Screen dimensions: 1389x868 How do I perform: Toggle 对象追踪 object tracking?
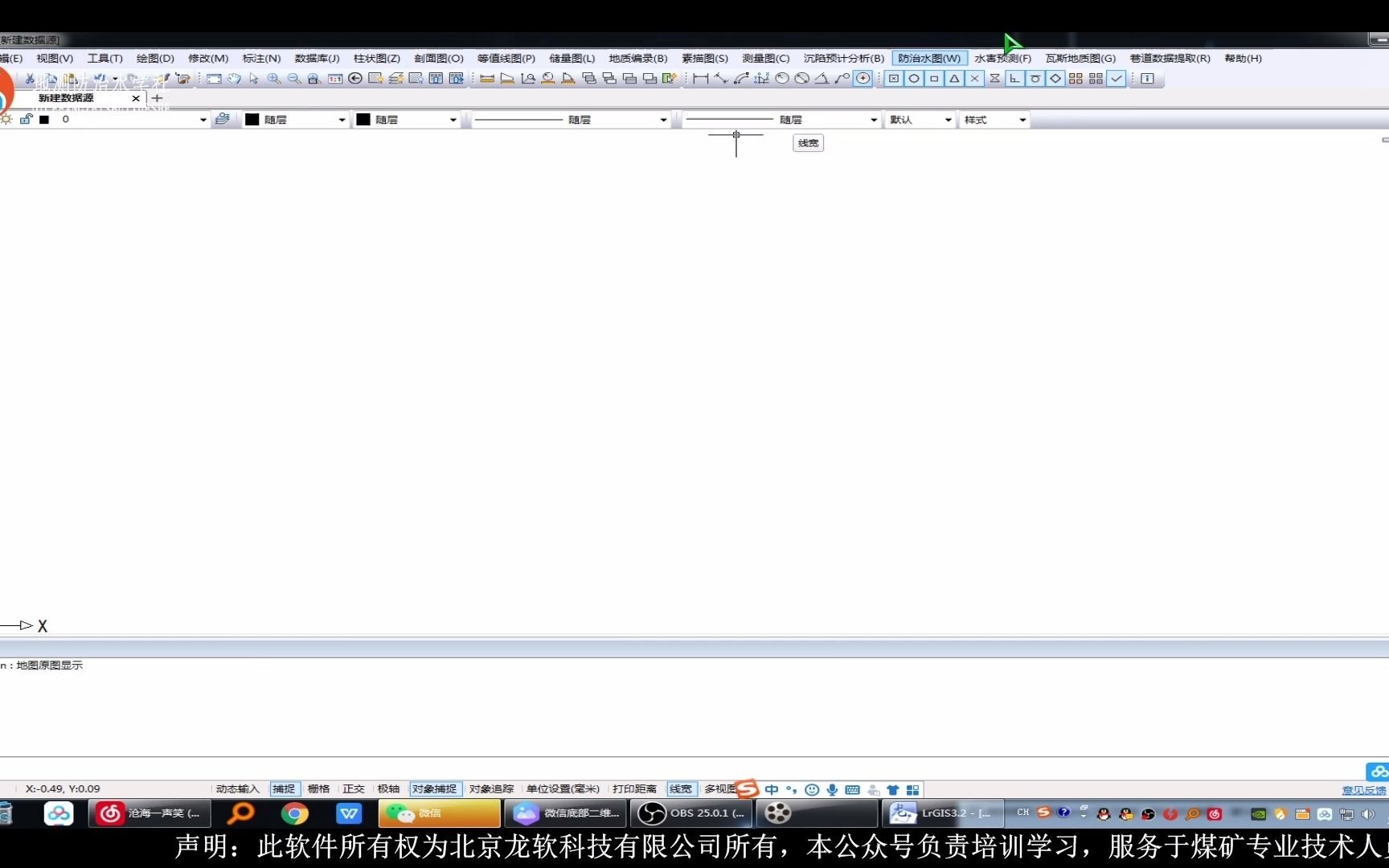coord(491,789)
